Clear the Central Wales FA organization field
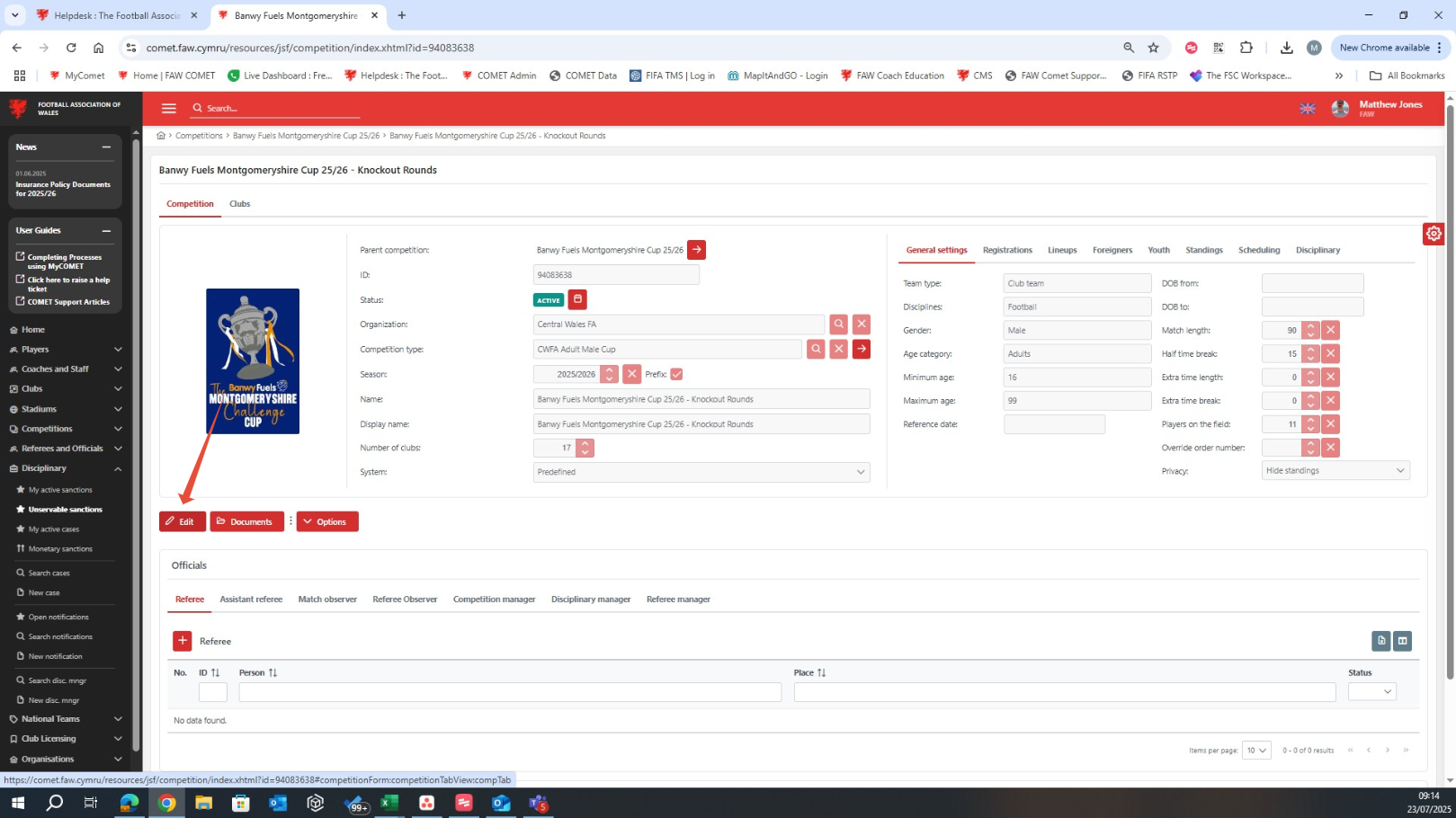The height and width of the screenshot is (818, 1456). pos(862,325)
